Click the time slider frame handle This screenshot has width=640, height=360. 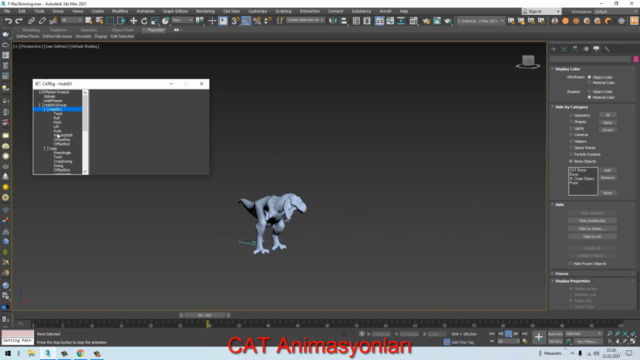pos(204,315)
